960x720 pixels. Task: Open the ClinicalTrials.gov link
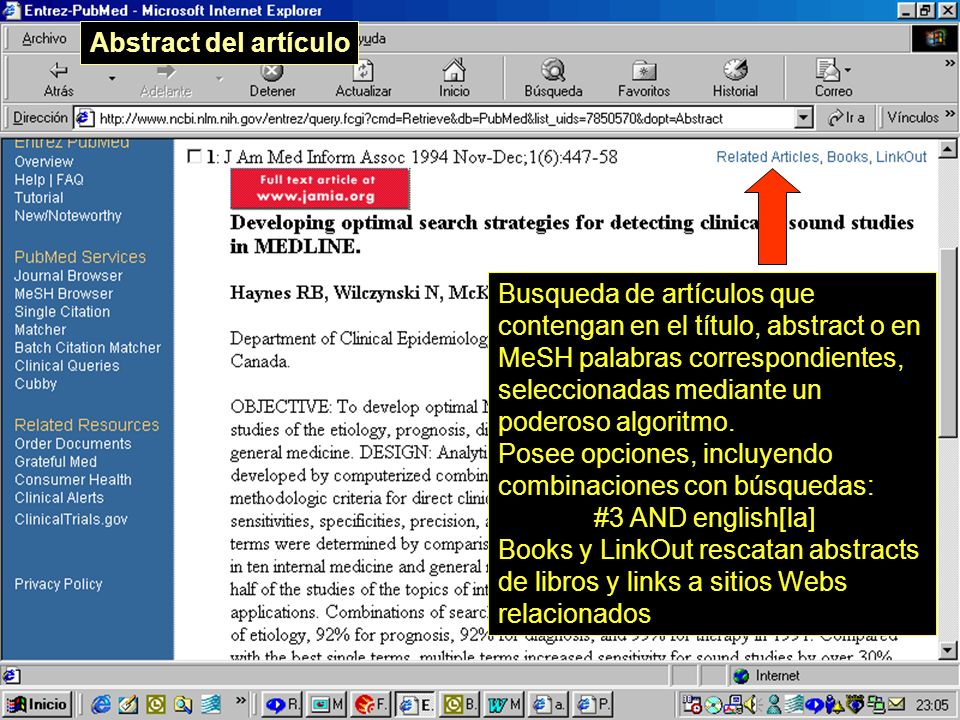71,519
